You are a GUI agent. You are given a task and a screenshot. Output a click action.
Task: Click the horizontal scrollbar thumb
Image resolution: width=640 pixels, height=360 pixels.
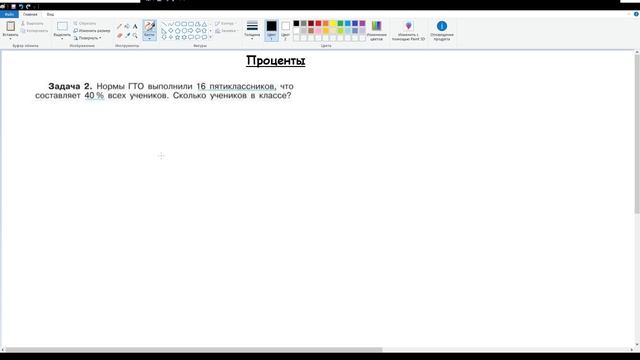[194, 350]
